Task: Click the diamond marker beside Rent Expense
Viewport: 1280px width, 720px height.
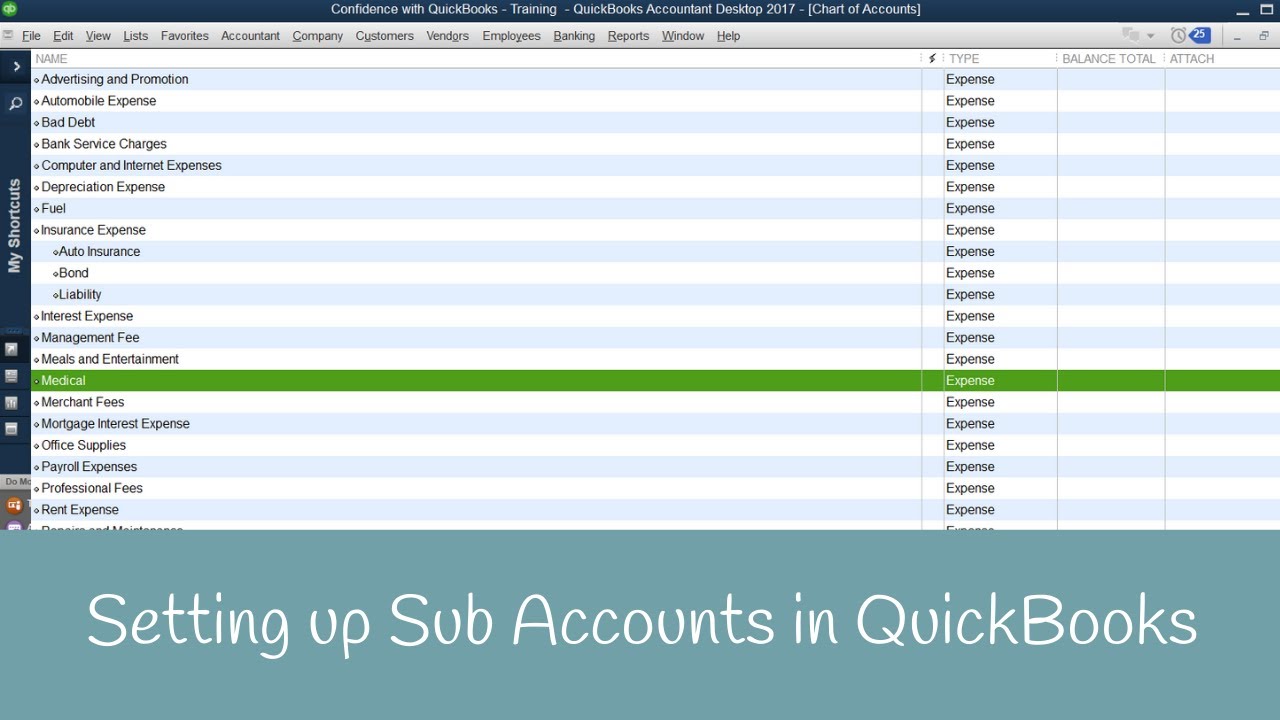Action: tap(37, 510)
